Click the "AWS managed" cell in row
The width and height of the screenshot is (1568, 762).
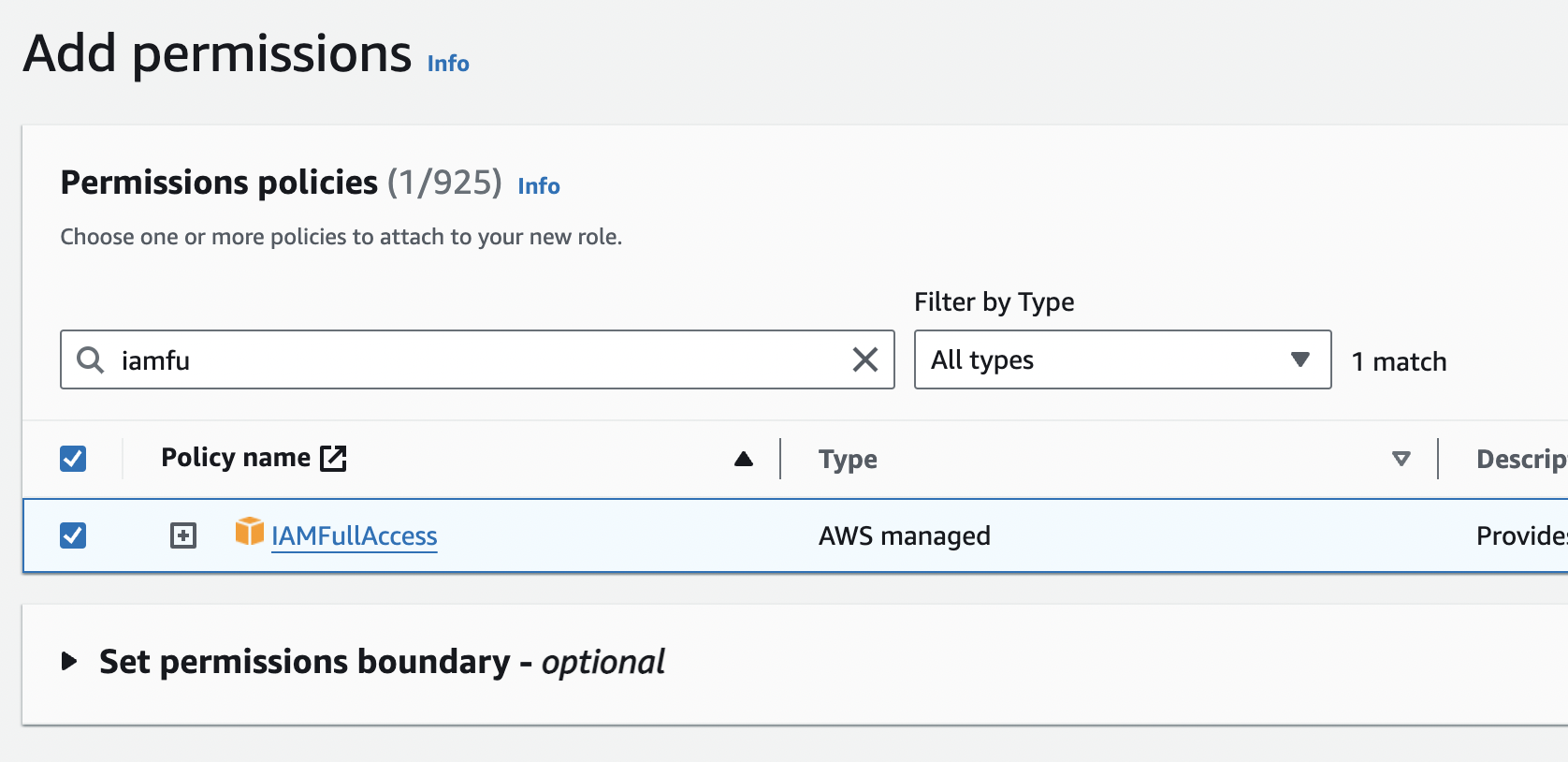pos(904,536)
